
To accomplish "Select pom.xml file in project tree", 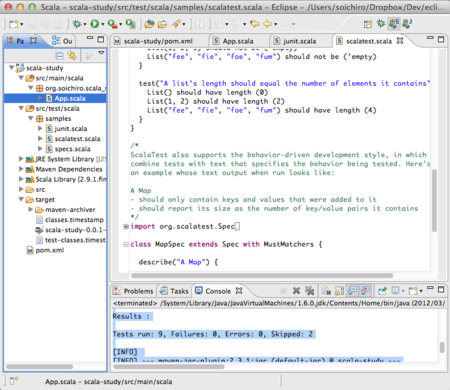I will 45,250.
